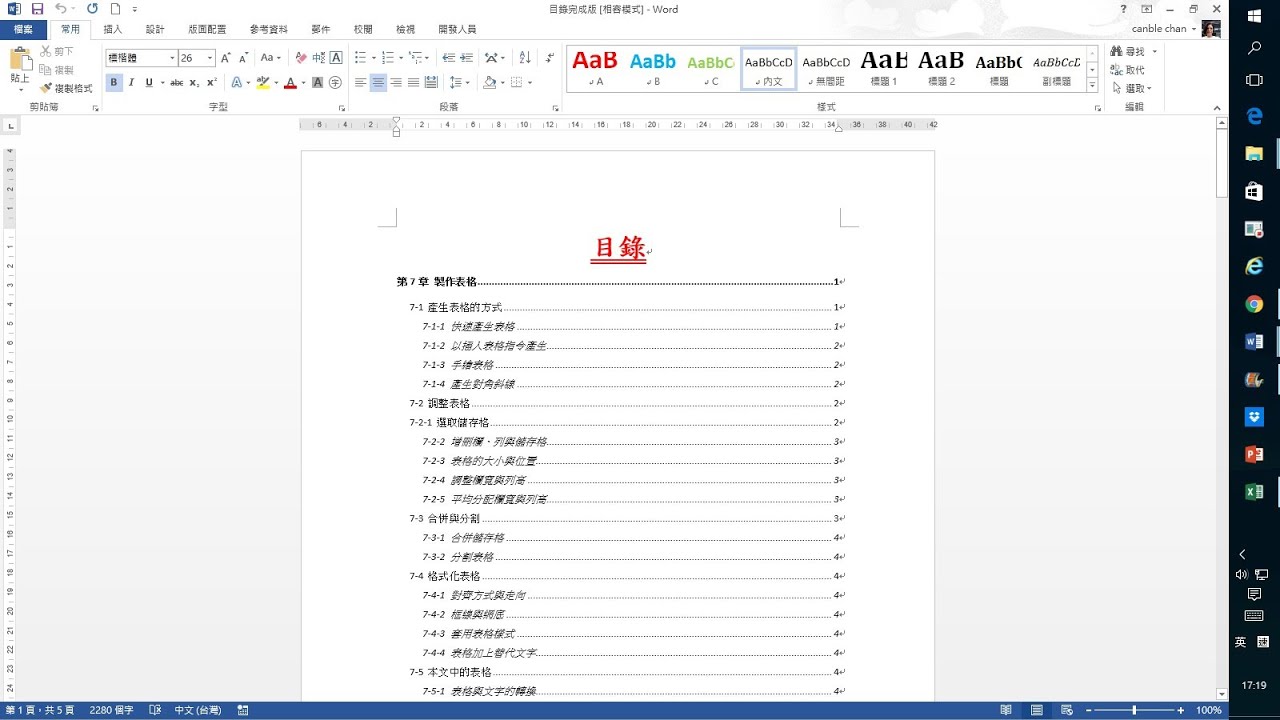Image resolution: width=1280 pixels, height=720 pixels.
Task: Click the macro recording icon in status bar
Action: point(243,710)
